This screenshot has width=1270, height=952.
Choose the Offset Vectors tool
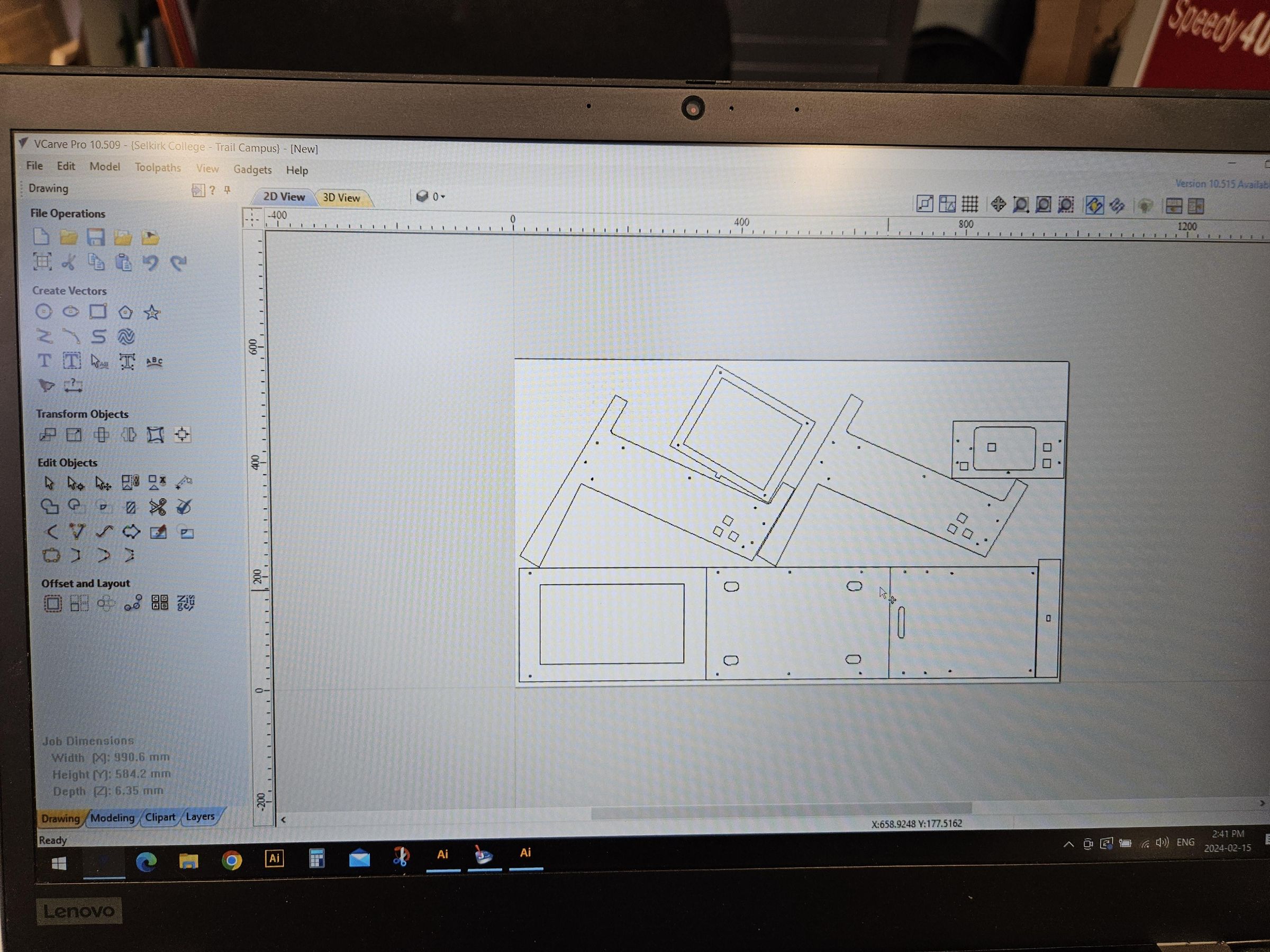pos(52,603)
